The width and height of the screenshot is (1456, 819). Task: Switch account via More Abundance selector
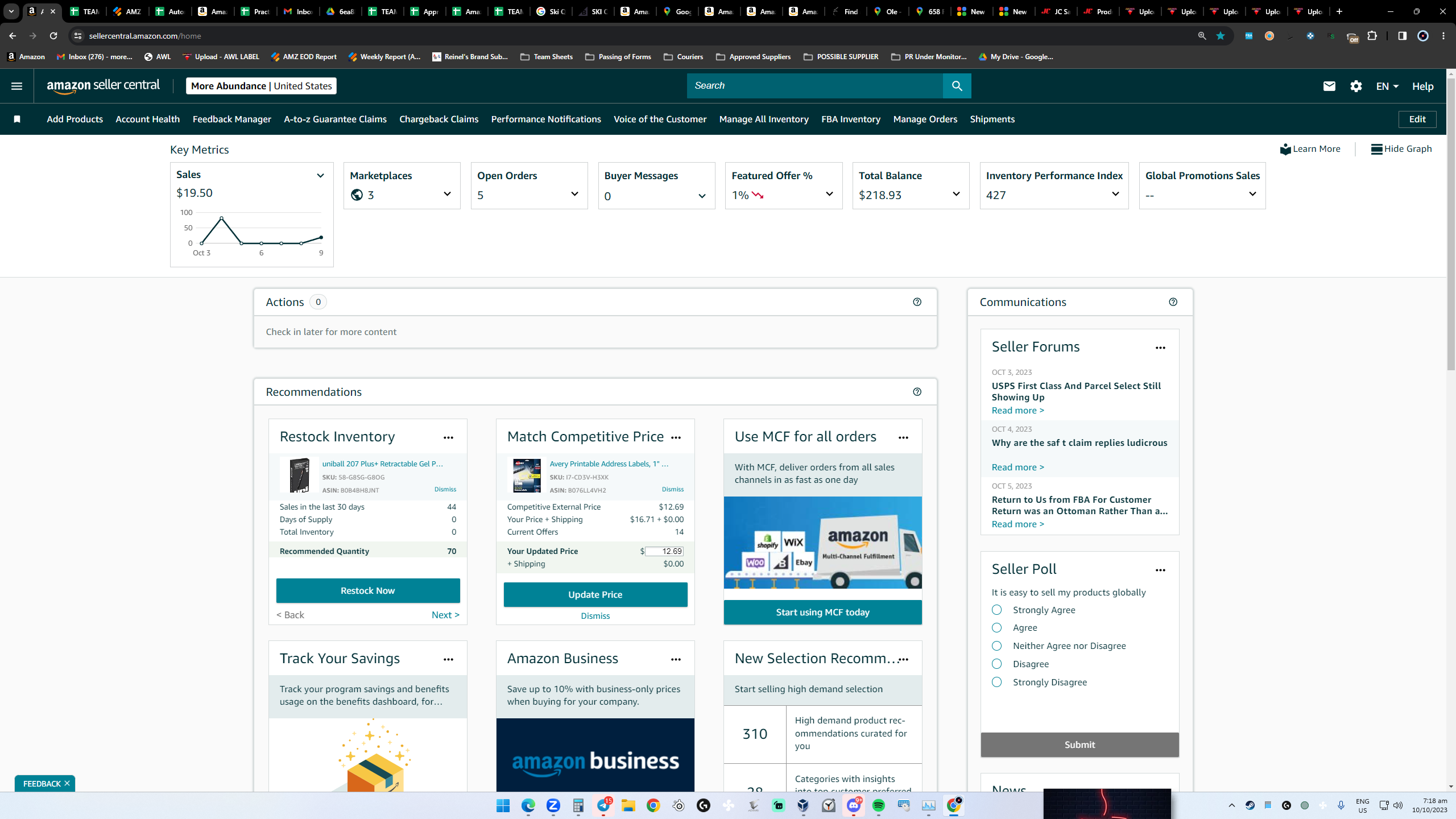[261, 86]
